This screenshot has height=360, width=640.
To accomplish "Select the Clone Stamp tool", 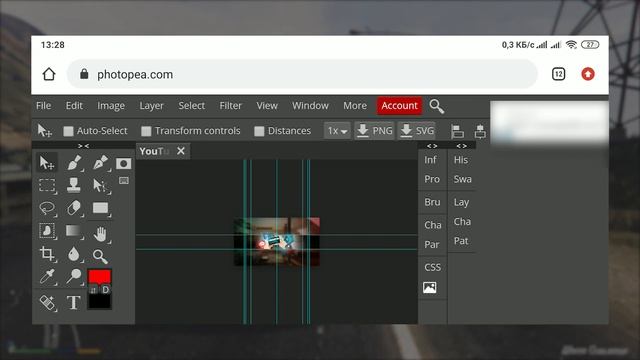I will pos(74,185).
